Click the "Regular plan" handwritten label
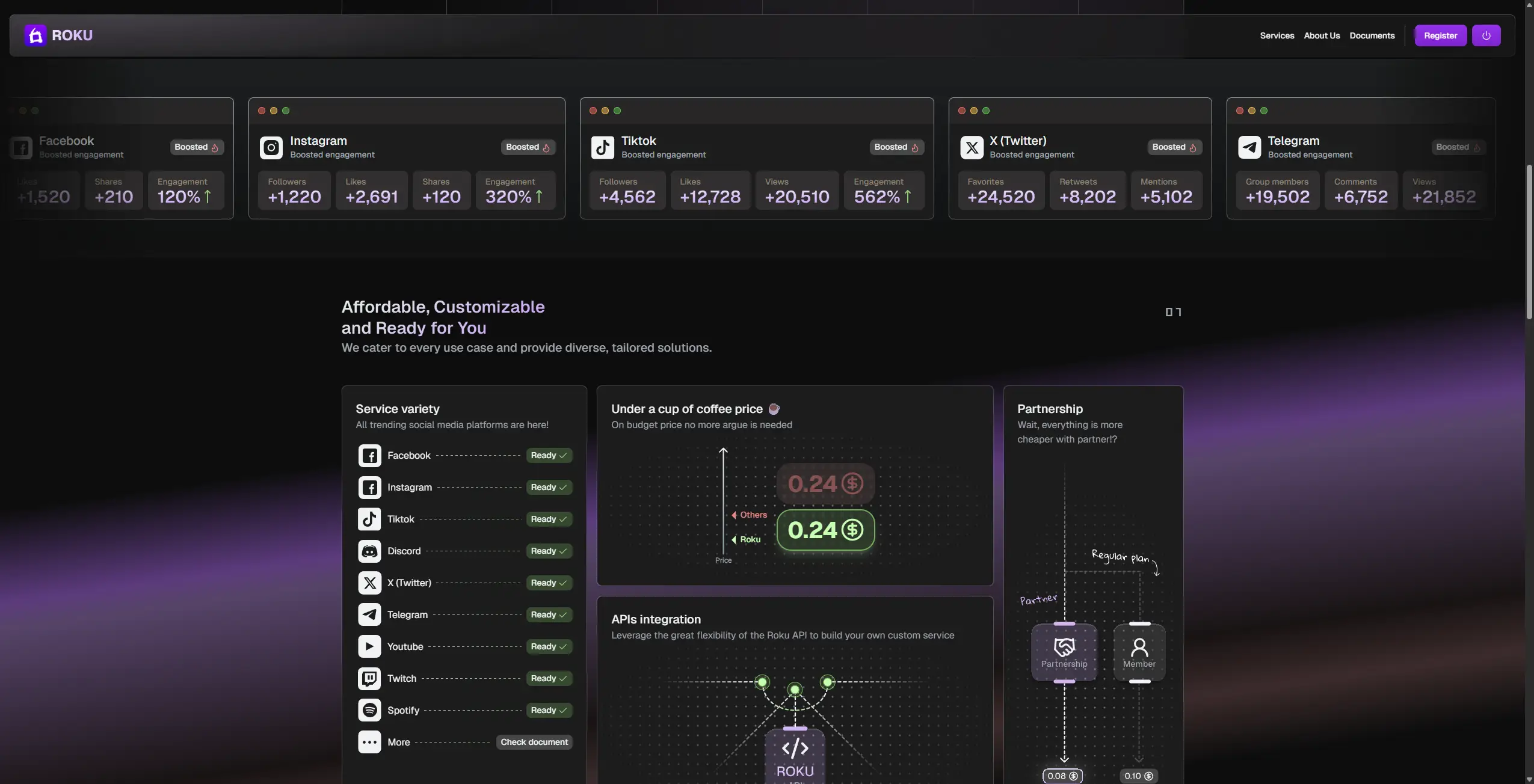 (x=1121, y=557)
